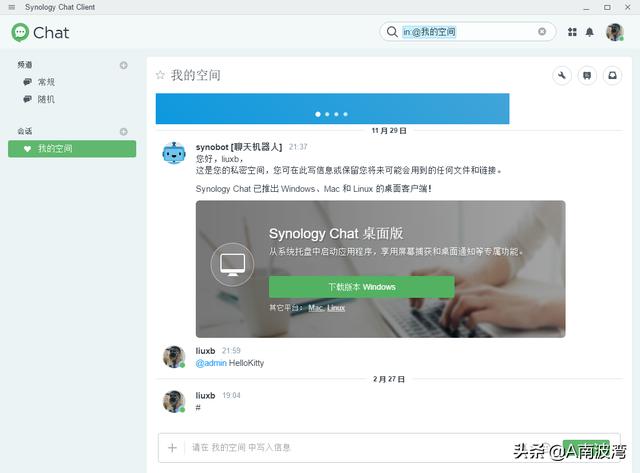
Task: Select the fourth dot of the banner carousel
Action: pos(345,114)
